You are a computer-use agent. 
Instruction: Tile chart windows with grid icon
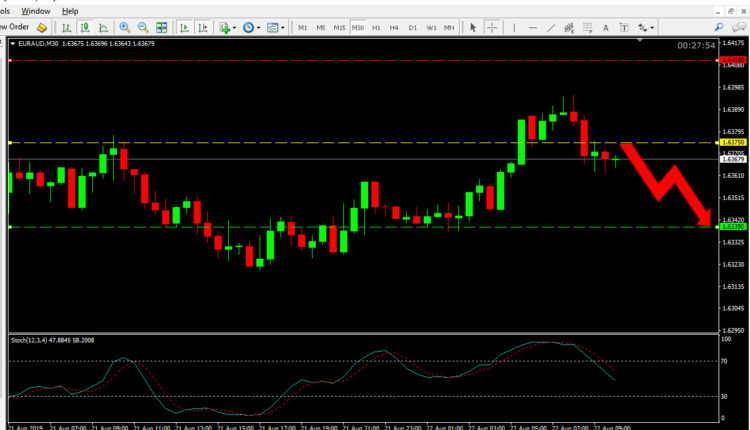click(x=162, y=28)
